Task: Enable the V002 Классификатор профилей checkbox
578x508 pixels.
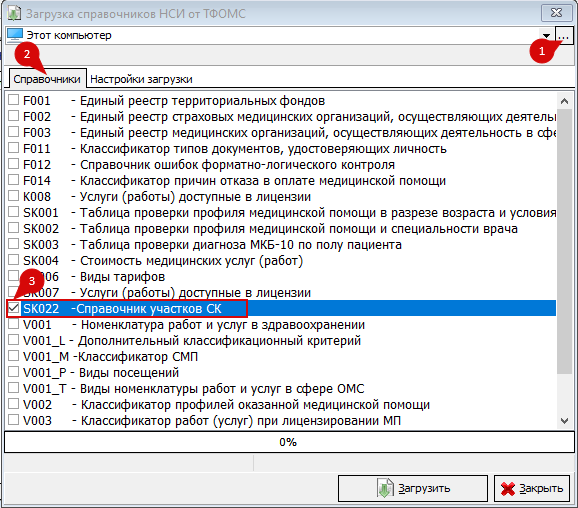Action: click(x=14, y=403)
